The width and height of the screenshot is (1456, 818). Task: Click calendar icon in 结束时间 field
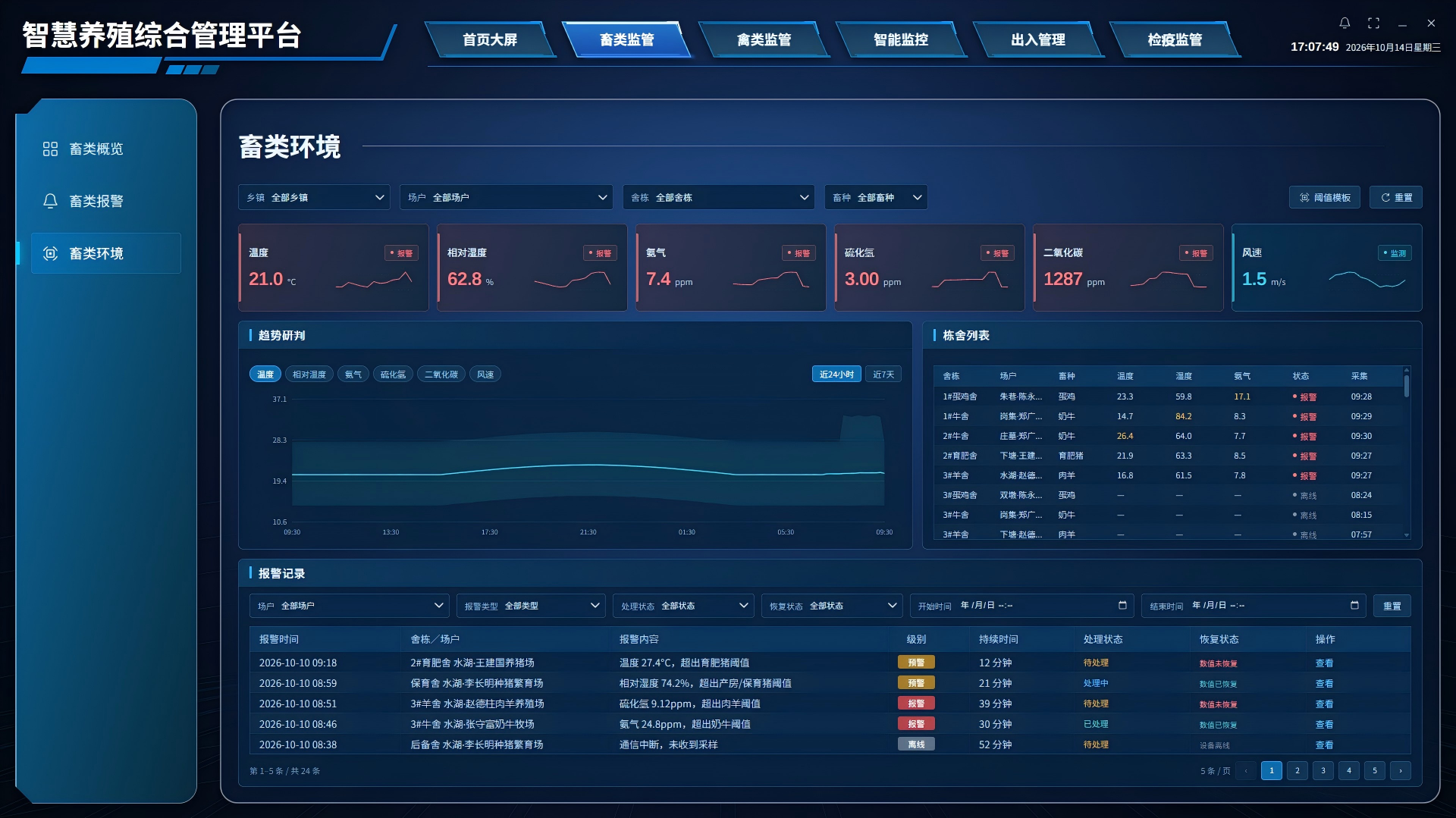point(1354,605)
